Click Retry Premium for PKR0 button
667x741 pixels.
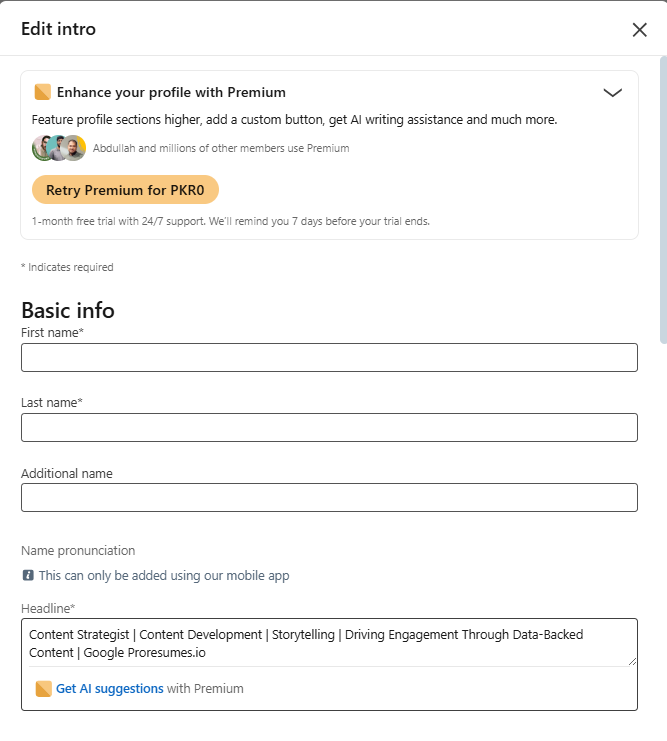[125, 190]
